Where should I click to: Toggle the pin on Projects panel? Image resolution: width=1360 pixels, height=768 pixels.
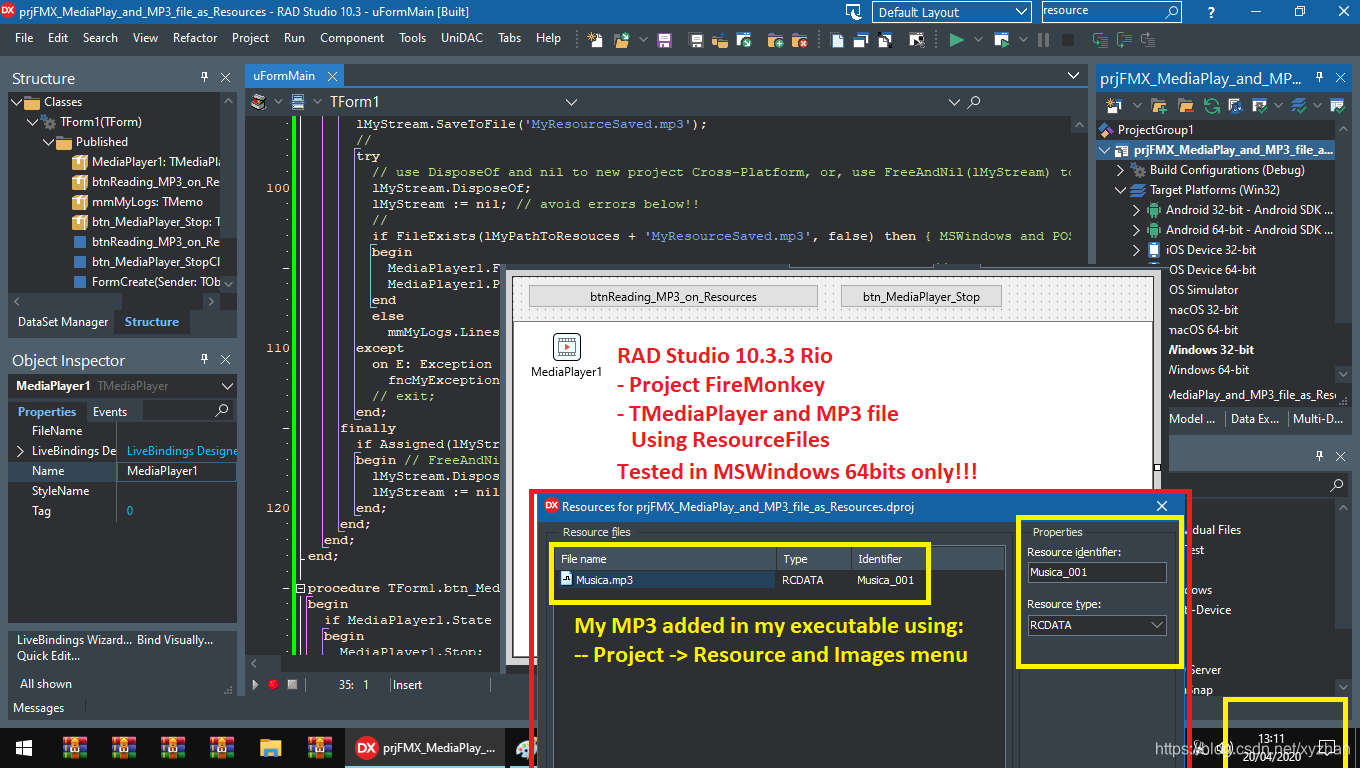click(1320, 78)
